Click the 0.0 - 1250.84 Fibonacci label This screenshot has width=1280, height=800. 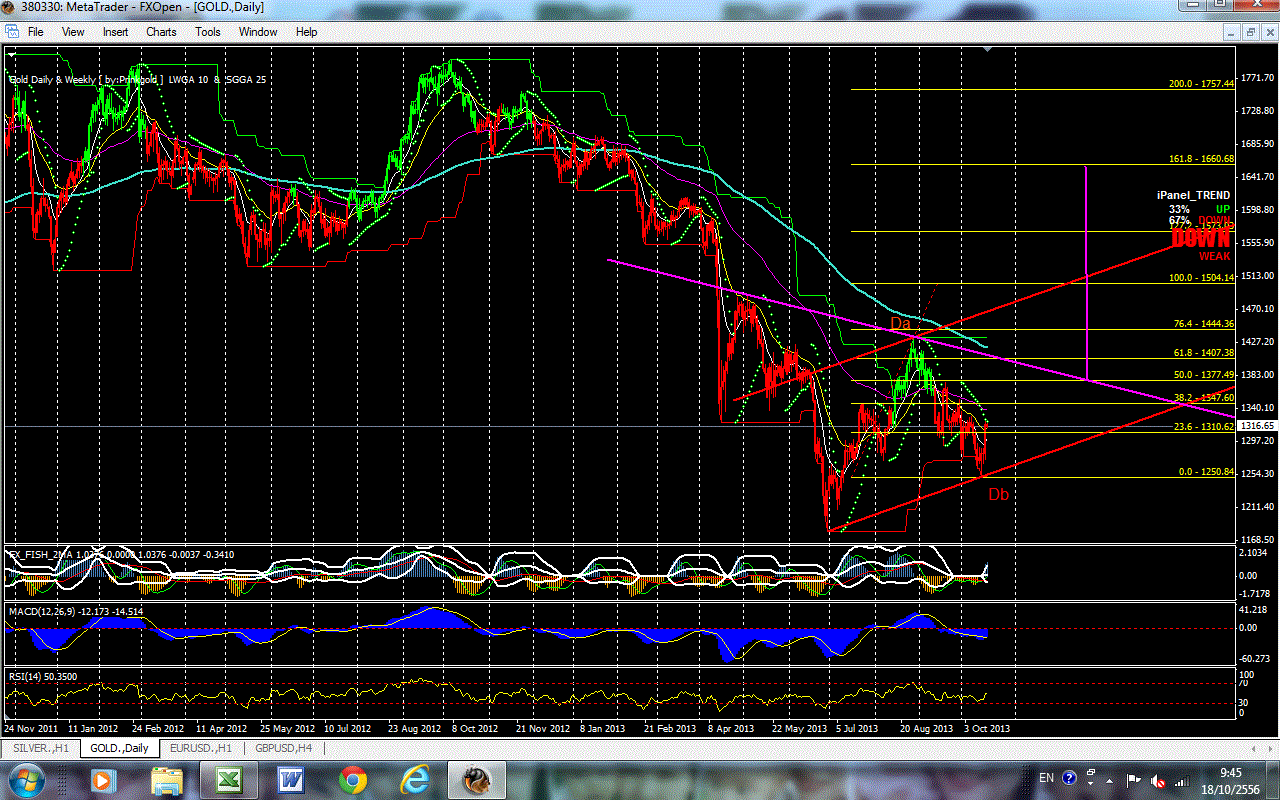click(1206, 472)
